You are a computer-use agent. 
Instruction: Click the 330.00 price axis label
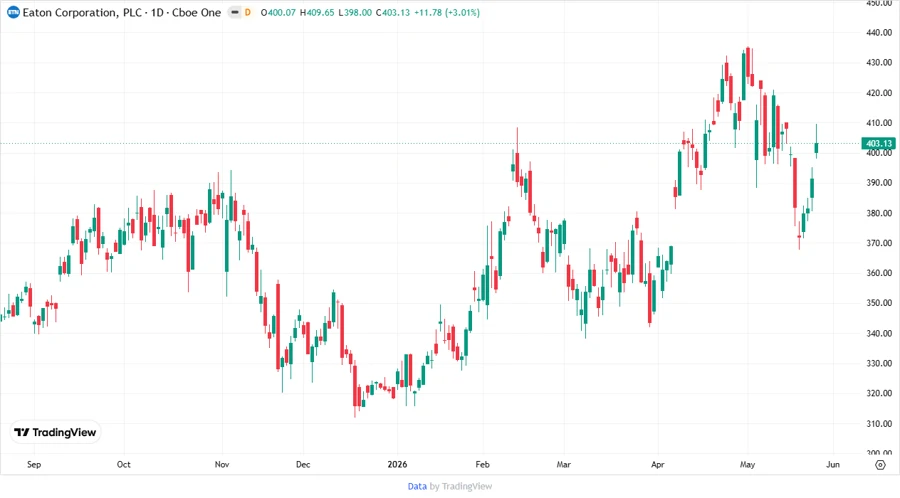879,363
